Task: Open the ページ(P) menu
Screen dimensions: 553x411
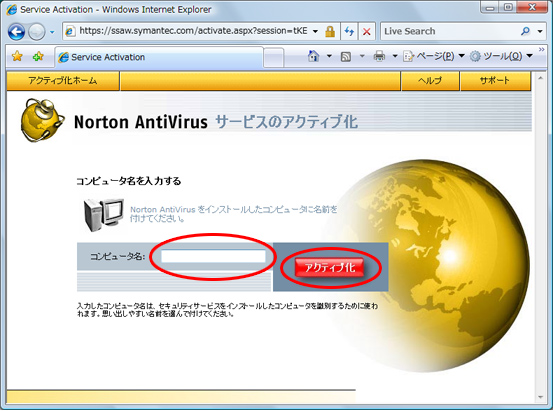Action: [x=434, y=56]
